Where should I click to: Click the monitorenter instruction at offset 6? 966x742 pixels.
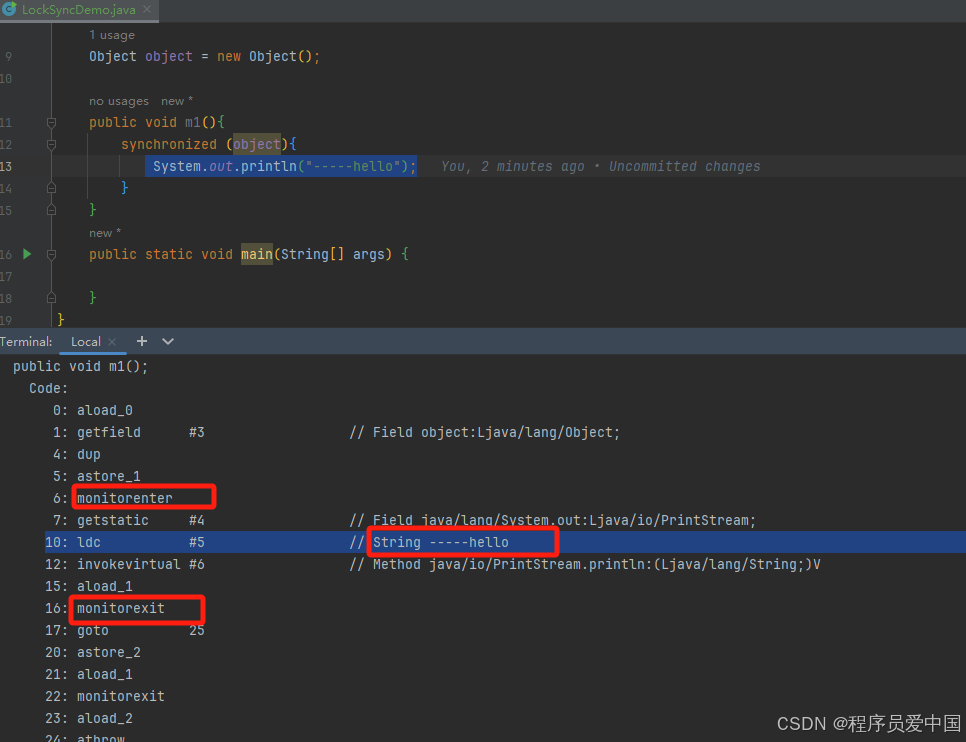[124, 498]
